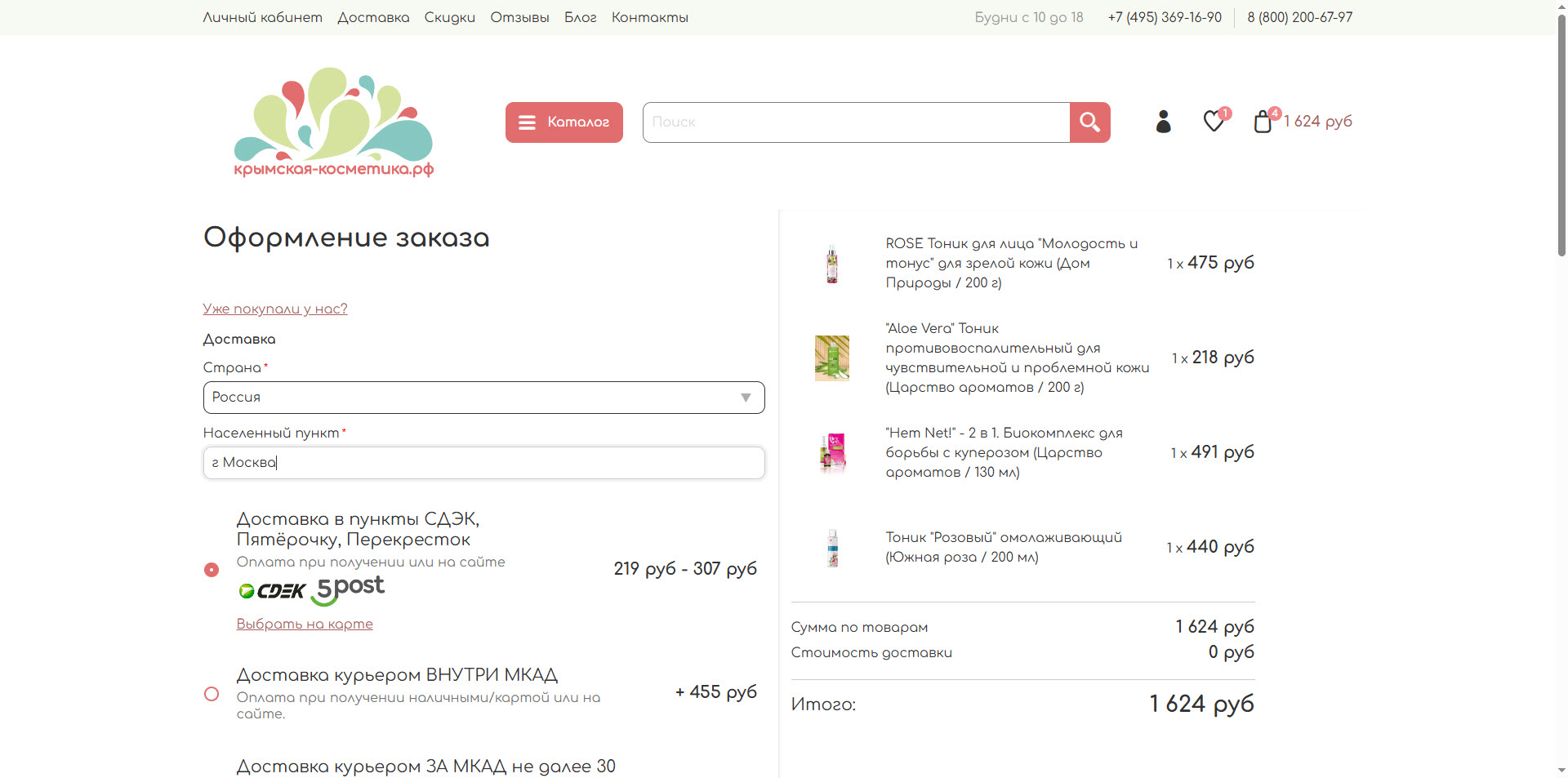Open the Нет Net! product thumbnail
The width and height of the screenshot is (1568, 778).
click(x=832, y=452)
